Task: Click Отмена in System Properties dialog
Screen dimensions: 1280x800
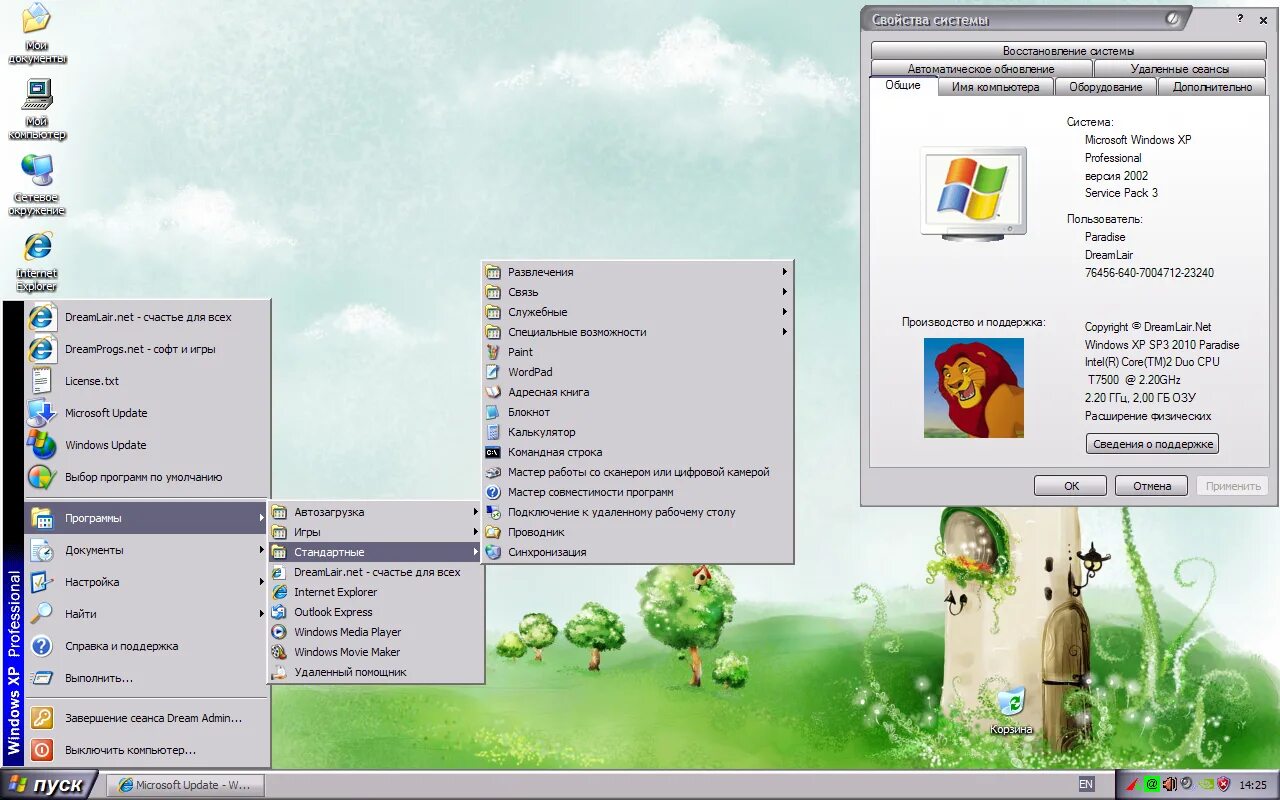Action: click(1150, 485)
